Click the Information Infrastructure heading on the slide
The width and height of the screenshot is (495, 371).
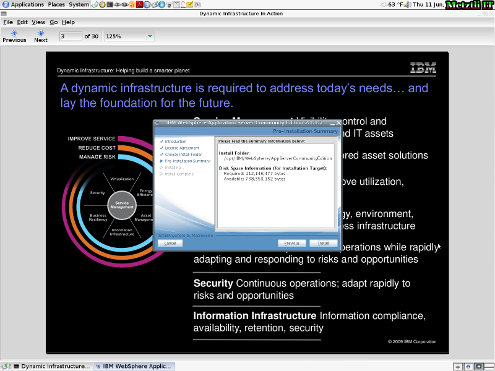pyautogui.click(x=255, y=316)
